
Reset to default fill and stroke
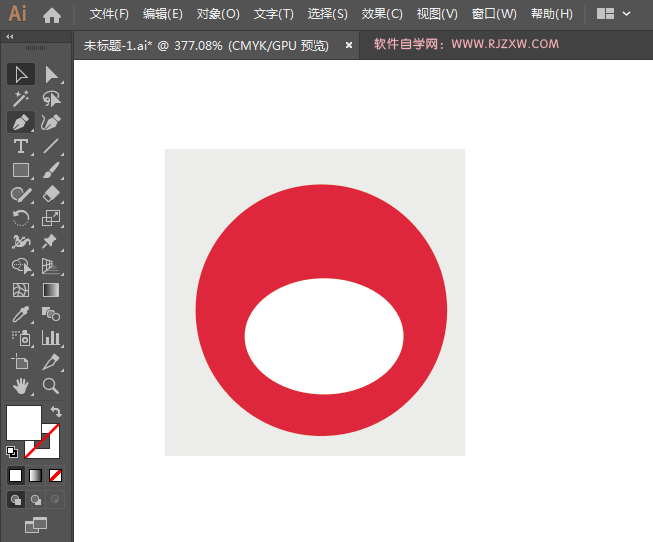click(12, 452)
